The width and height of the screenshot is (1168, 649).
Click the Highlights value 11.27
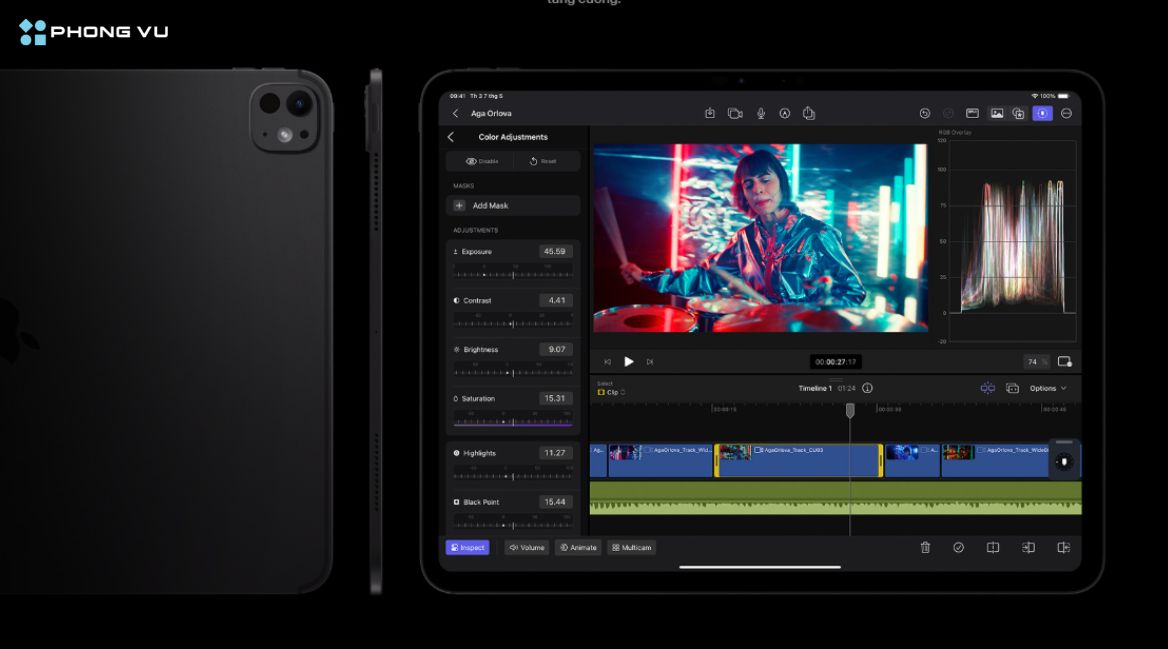(555, 453)
